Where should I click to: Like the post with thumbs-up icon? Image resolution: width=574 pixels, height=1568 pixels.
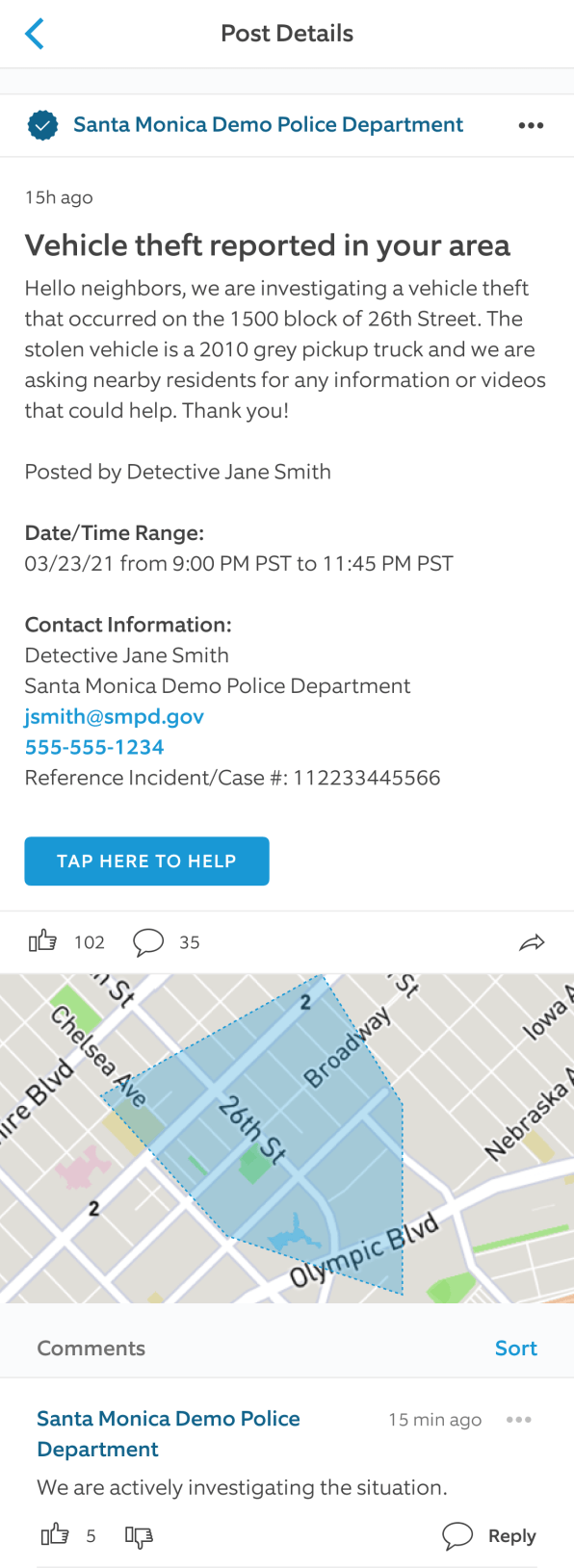[x=42, y=941]
